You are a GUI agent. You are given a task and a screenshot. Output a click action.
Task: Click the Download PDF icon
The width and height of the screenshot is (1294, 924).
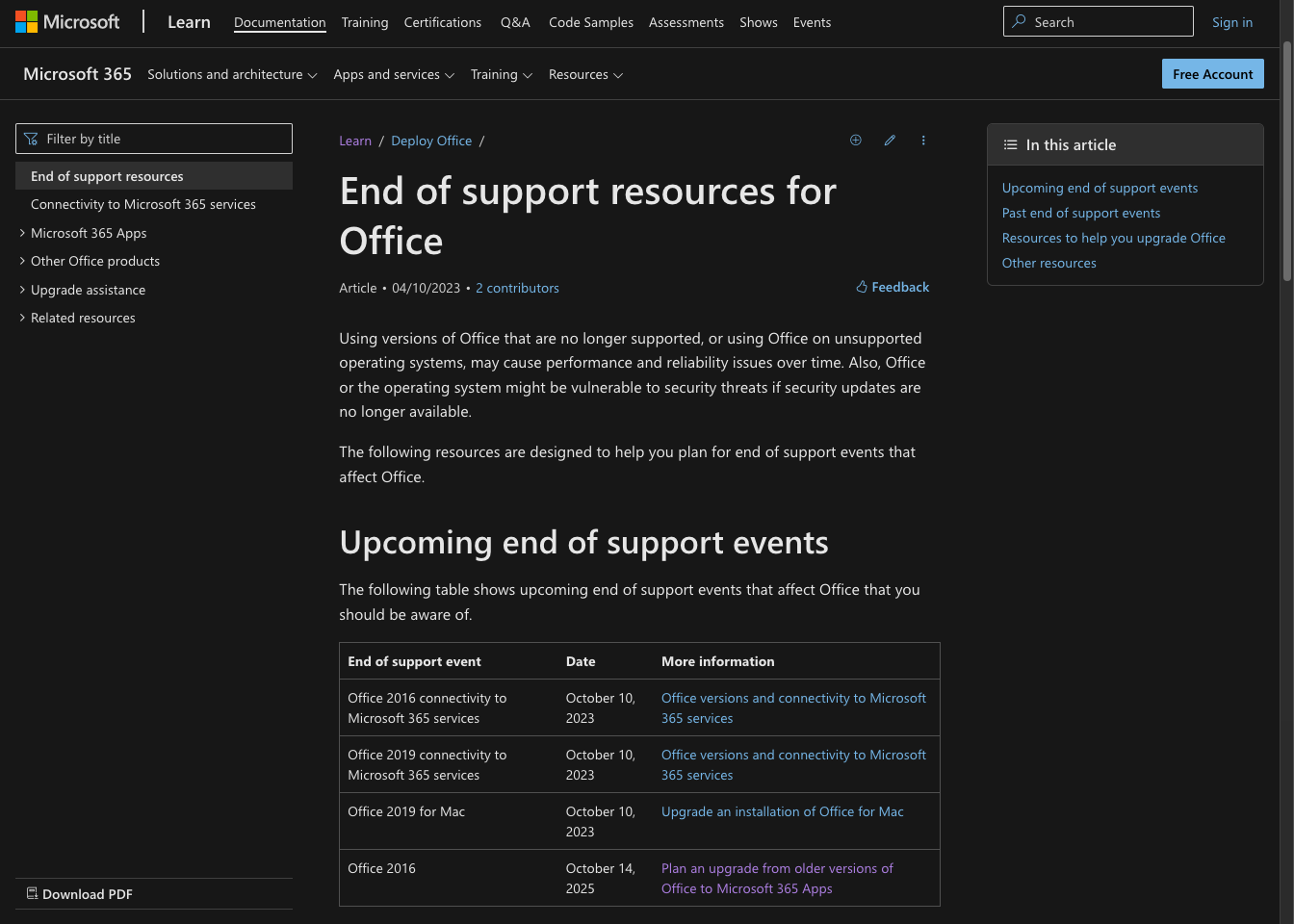click(32, 893)
